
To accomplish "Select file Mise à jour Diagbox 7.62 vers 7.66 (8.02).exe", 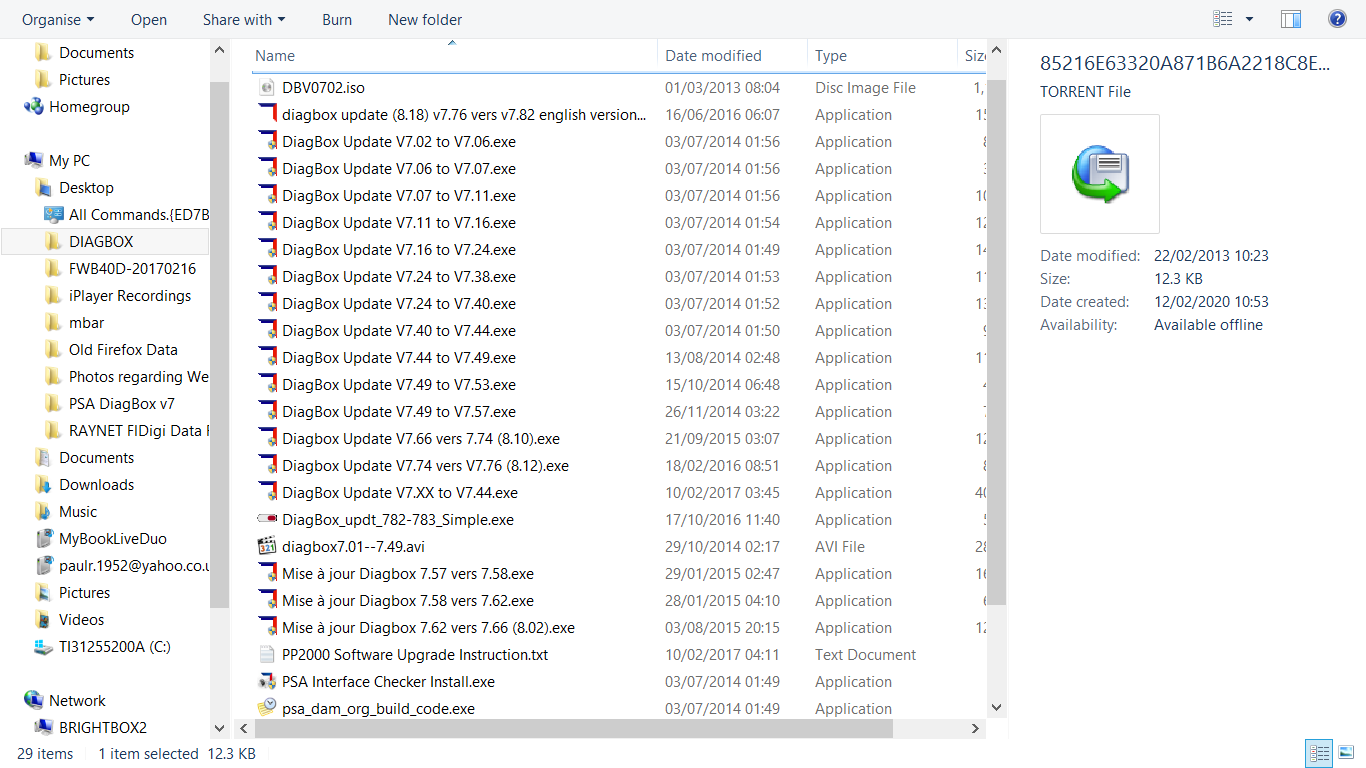I will (x=428, y=628).
